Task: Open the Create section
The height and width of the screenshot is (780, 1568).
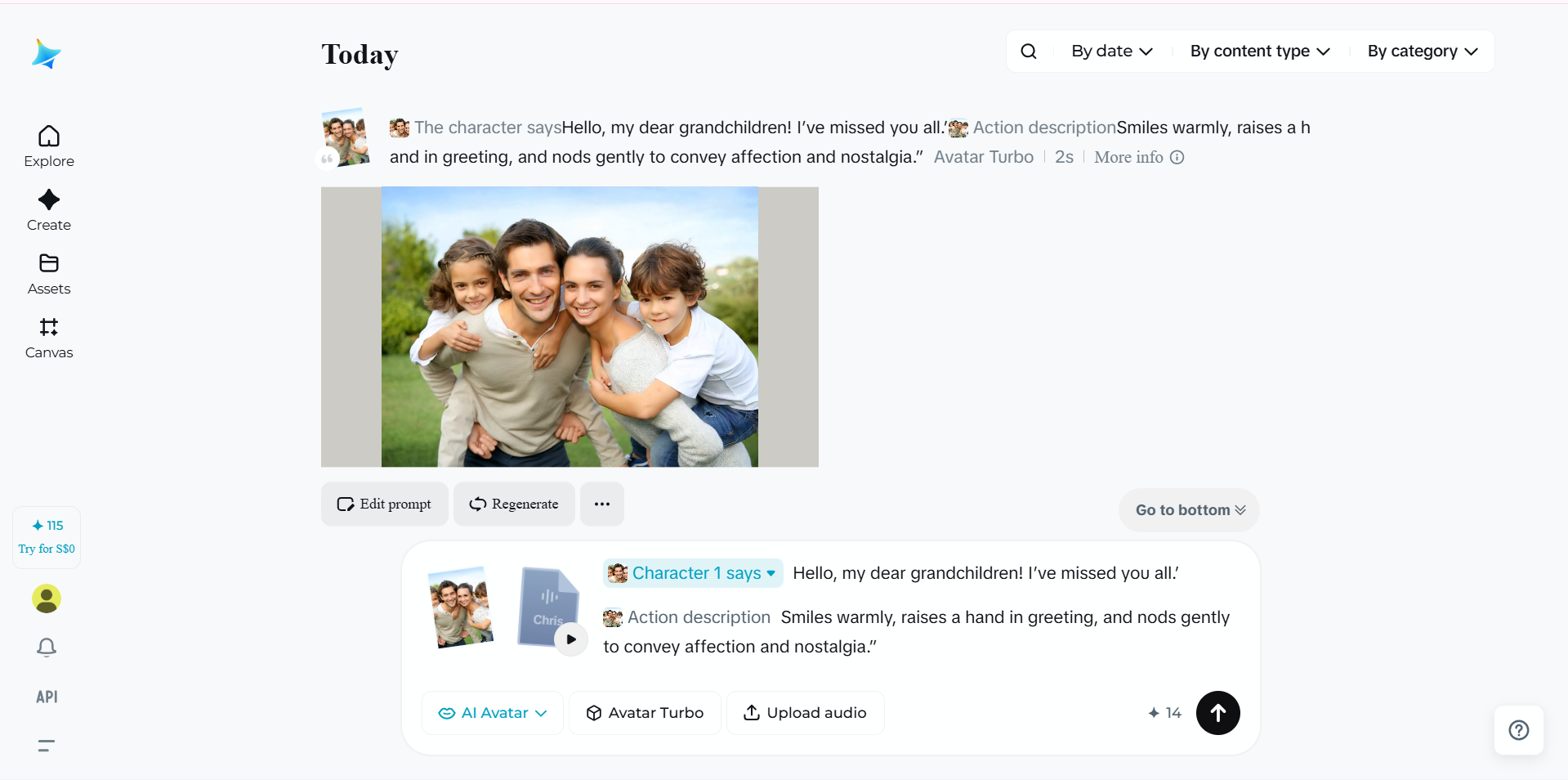Action: (x=49, y=210)
